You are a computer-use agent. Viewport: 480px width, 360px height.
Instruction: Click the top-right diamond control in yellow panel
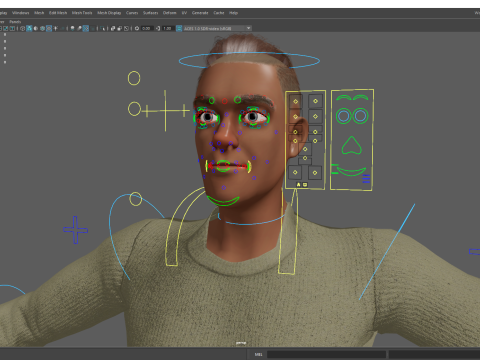click(x=315, y=101)
